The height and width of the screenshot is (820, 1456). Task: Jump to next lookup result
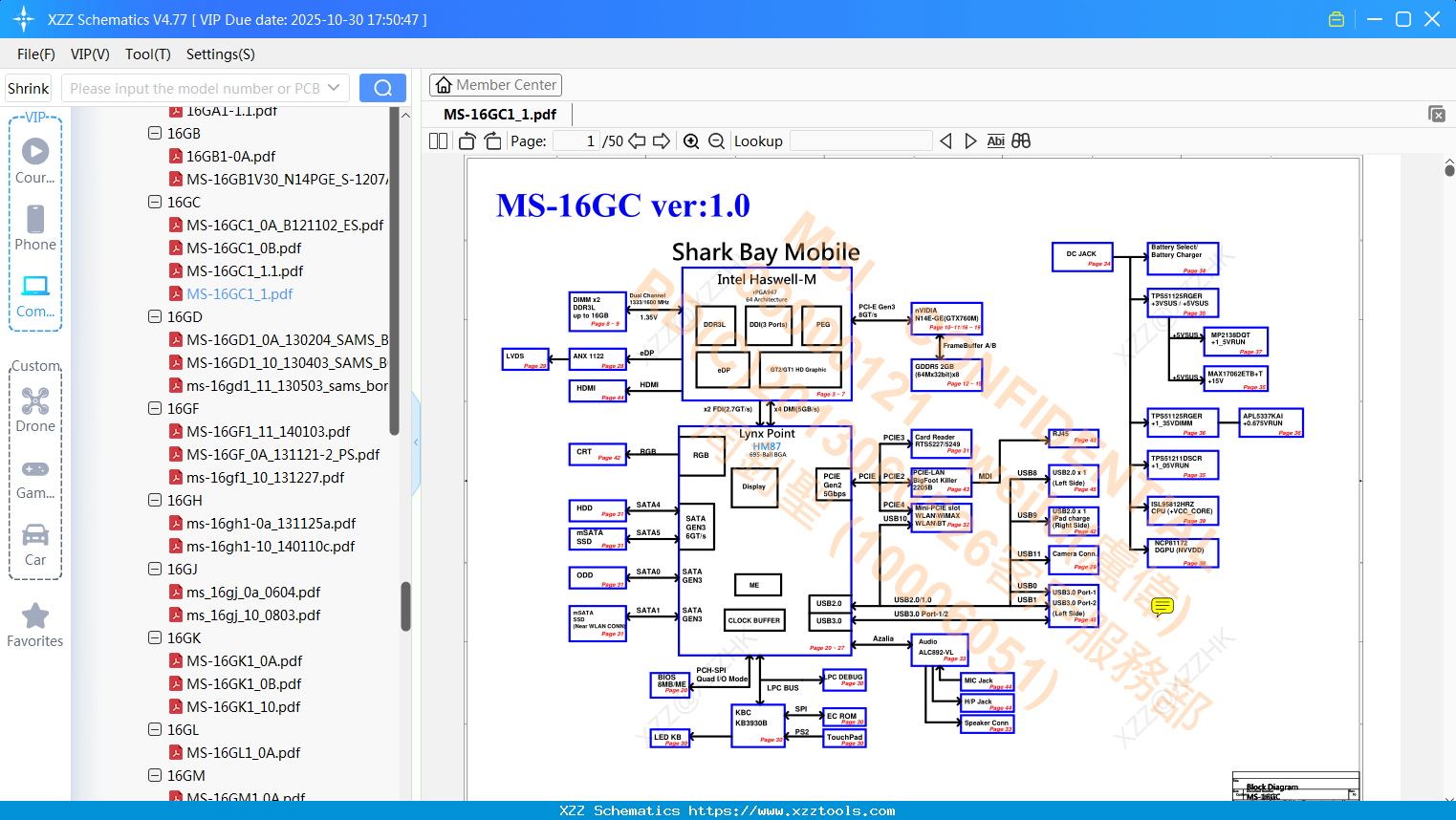point(970,141)
